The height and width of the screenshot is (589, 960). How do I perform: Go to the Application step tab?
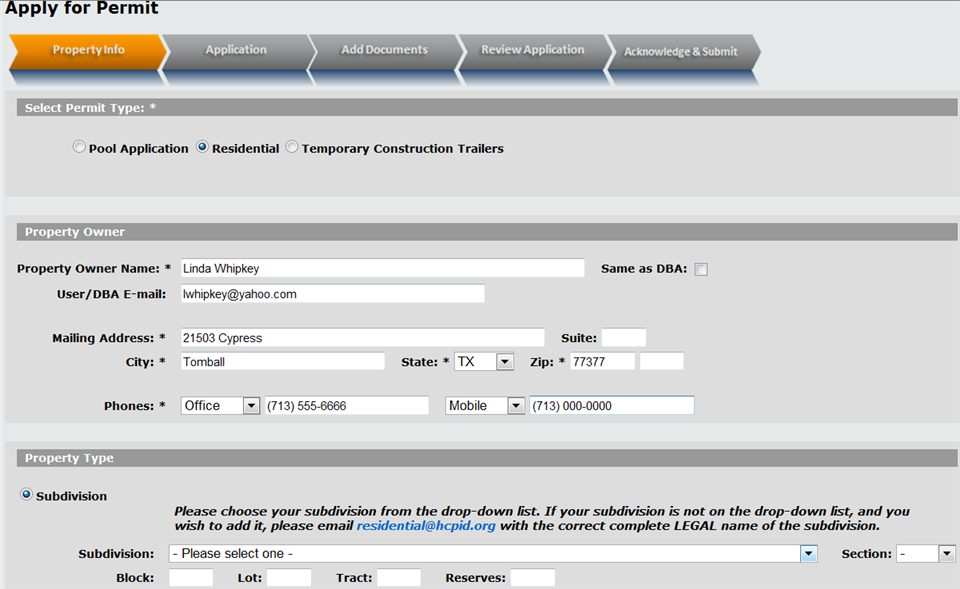236,52
